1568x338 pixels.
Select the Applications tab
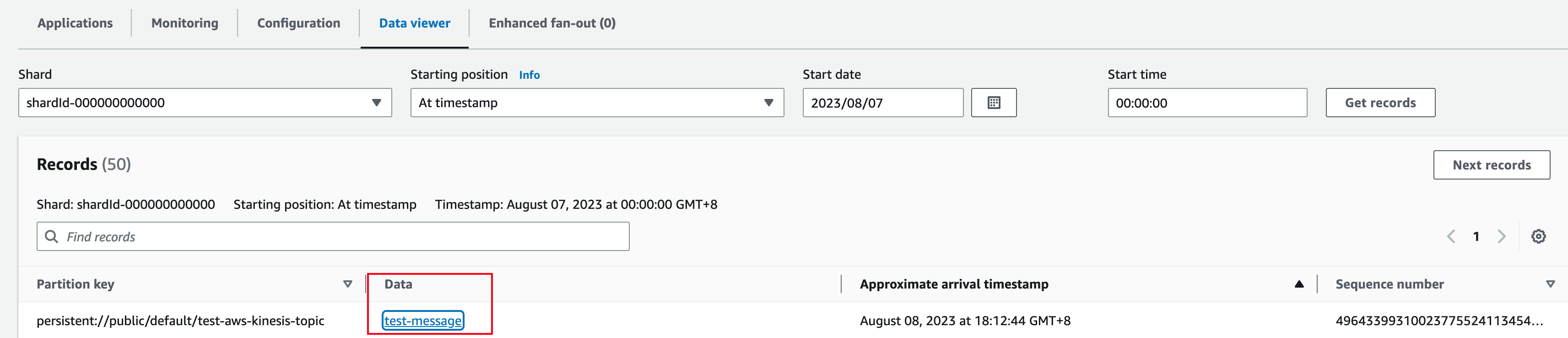coord(75,23)
